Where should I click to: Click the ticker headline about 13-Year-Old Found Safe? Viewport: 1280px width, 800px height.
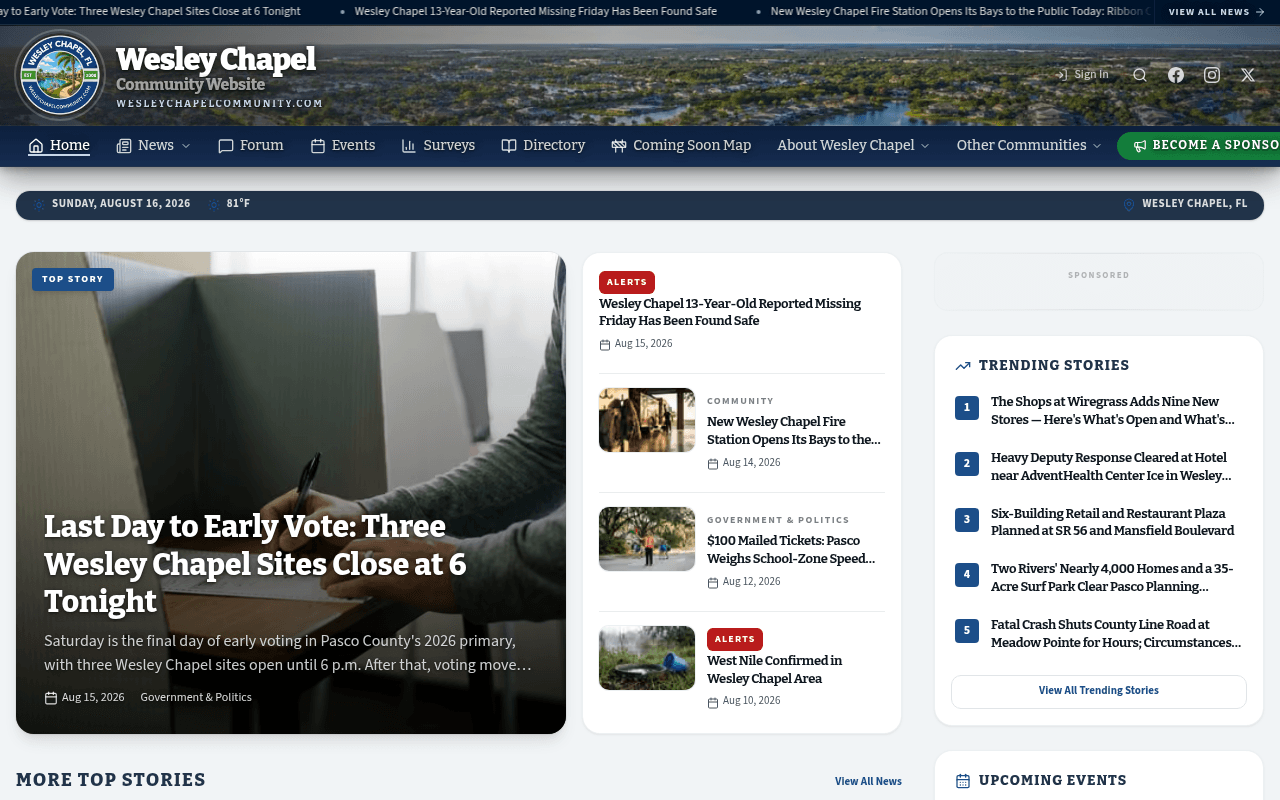click(535, 12)
